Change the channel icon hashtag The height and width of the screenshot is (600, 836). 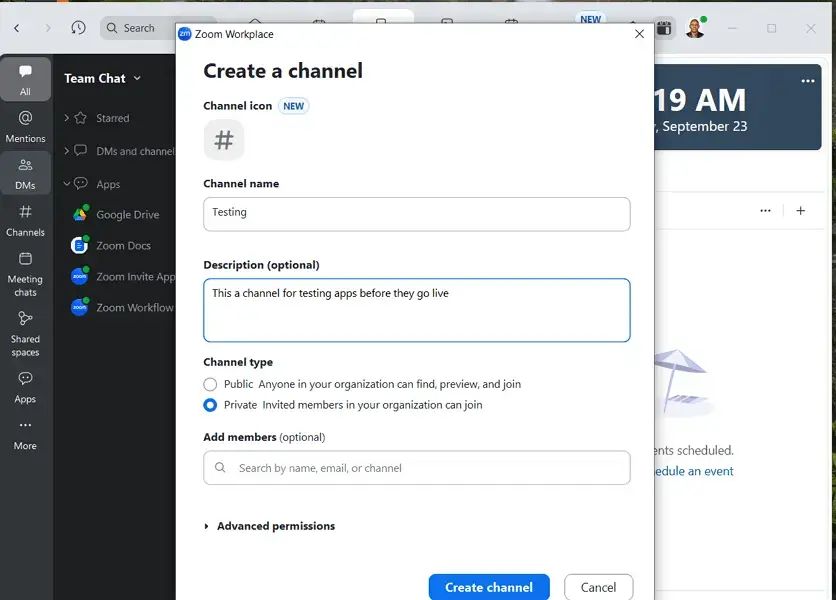223,140
